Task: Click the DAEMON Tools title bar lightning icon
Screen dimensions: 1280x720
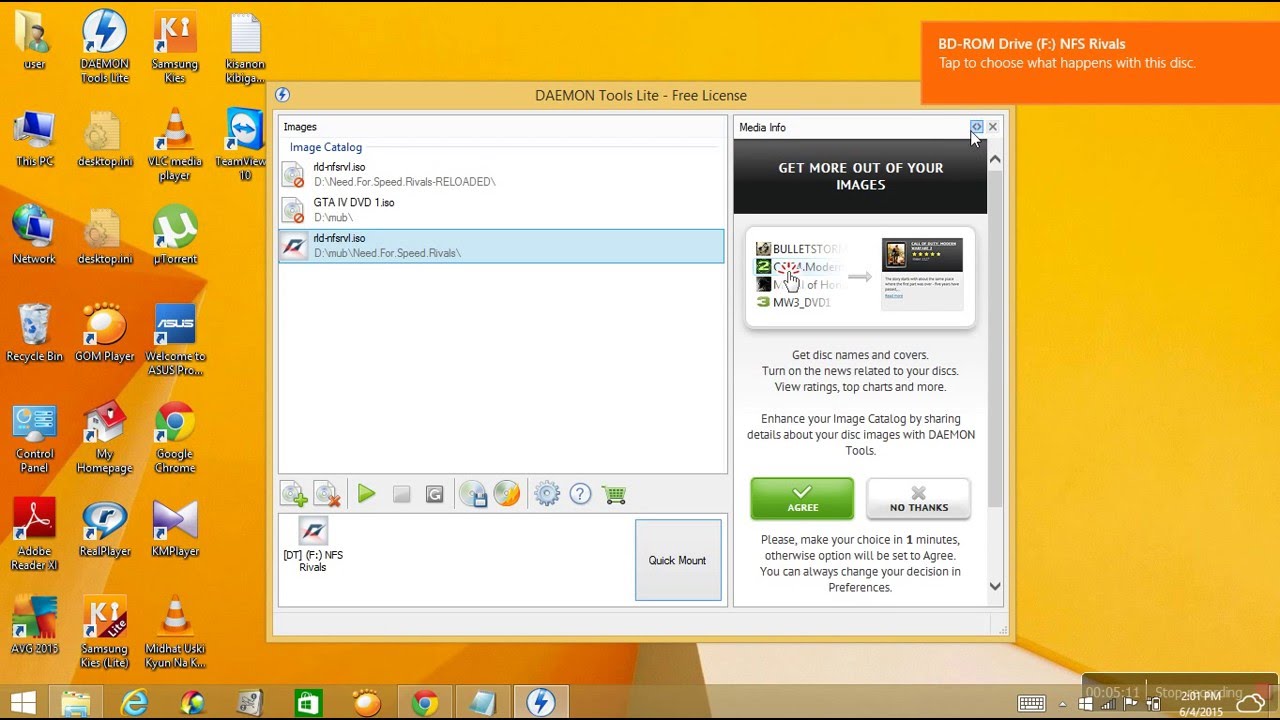Action: pyautogui.click(x=282, y=95)
